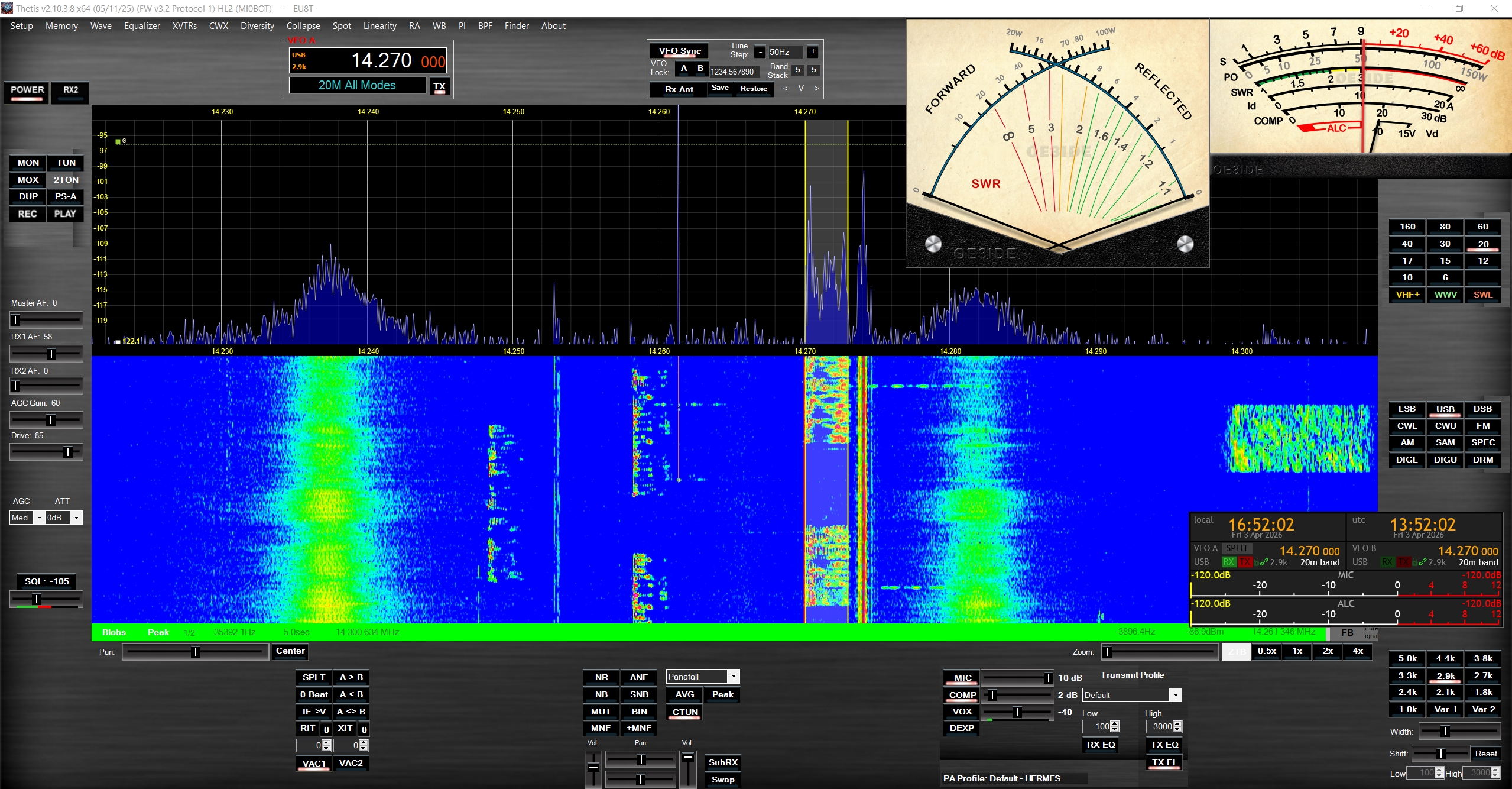
Task: Adjust the Drive level slider
Action: [x=67, y=452]
